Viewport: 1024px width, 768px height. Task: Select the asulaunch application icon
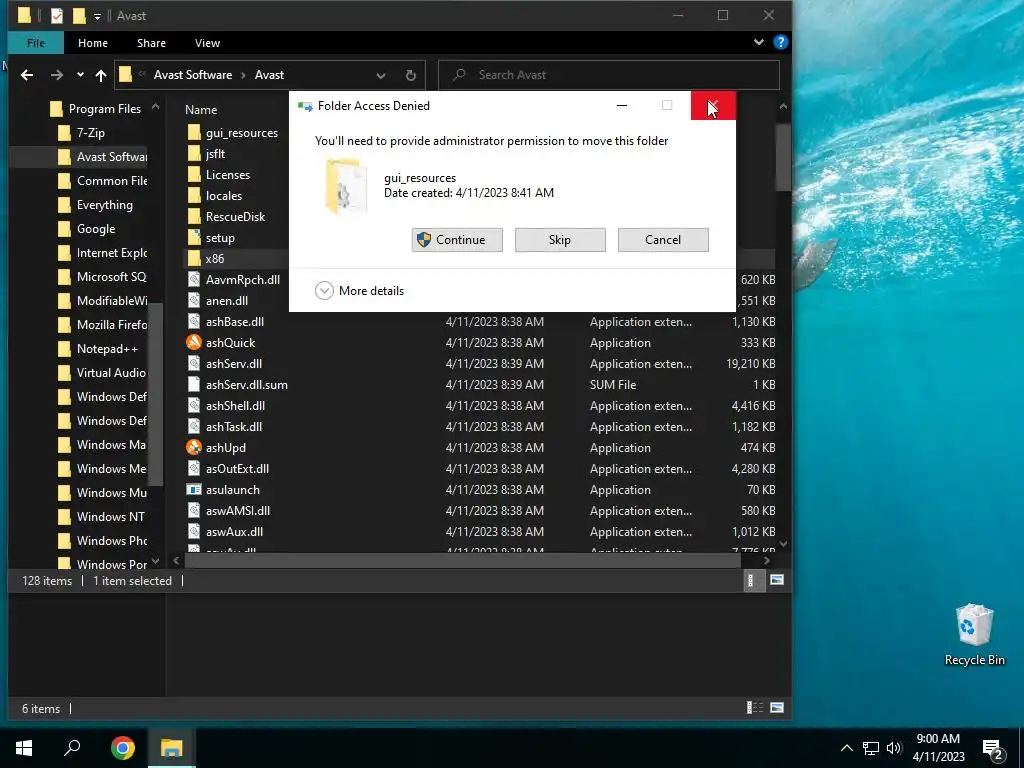pos(194,490)
